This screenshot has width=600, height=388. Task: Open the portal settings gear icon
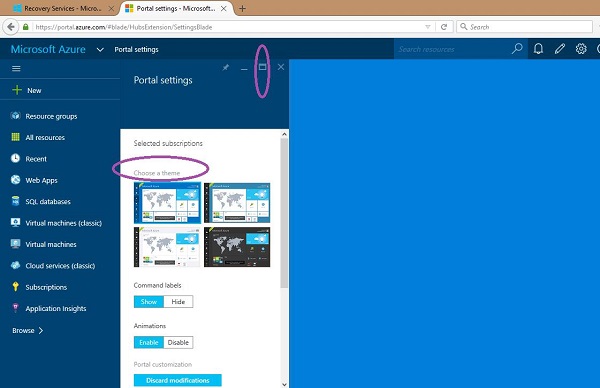(581, 49)
